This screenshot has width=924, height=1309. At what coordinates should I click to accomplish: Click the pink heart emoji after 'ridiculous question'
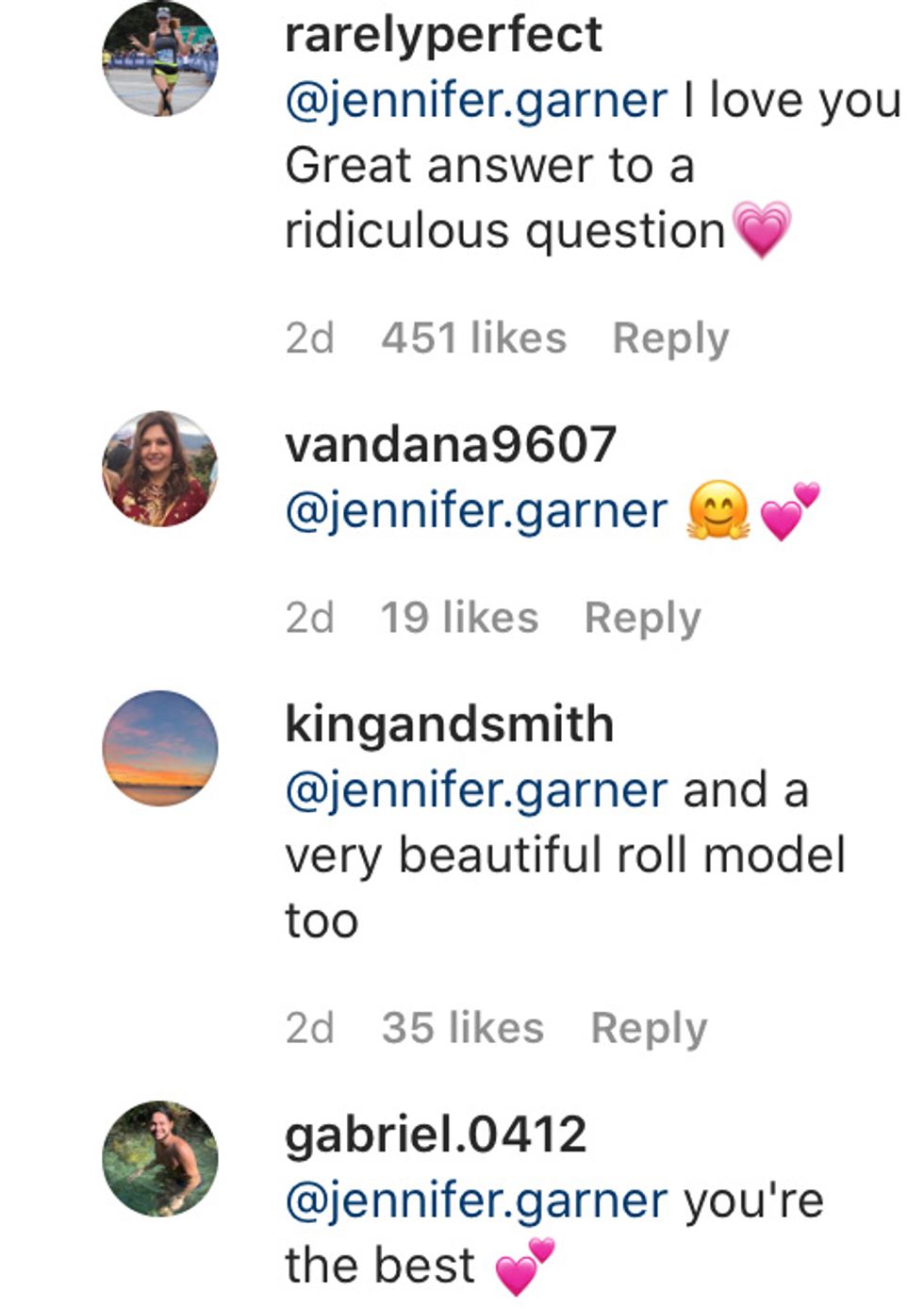[x=762, y=229]
